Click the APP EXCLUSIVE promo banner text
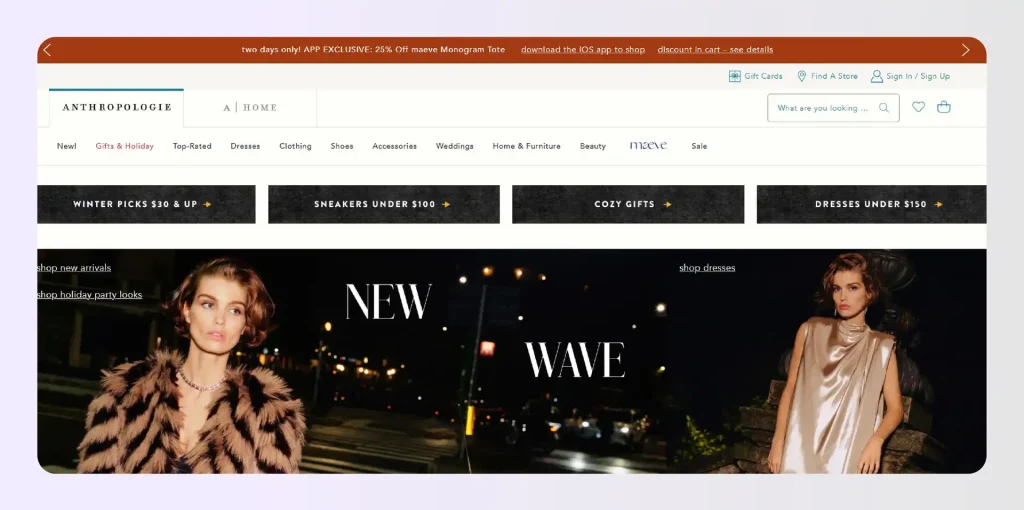 [x=374, y=50]
